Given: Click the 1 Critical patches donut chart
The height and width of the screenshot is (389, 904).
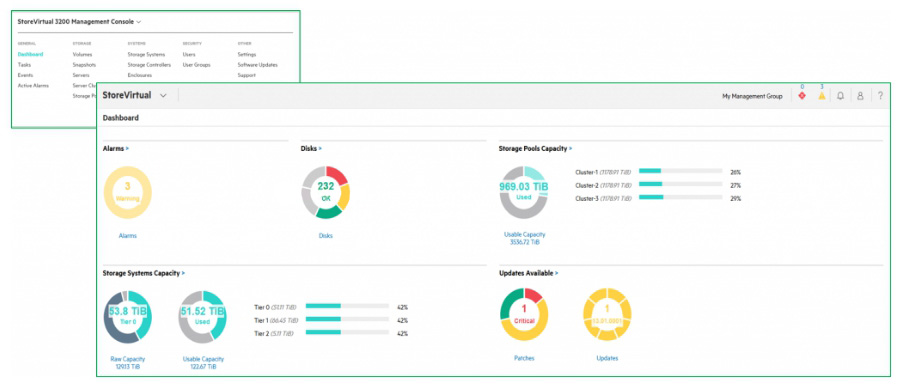Looking at the screenshot, I should 524,315.
